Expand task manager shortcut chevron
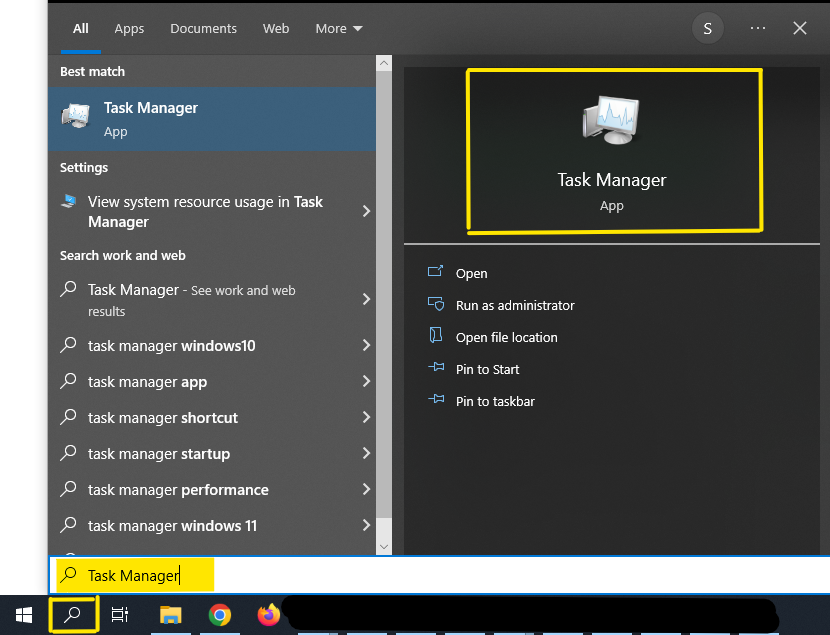Image resolution: width=830 pixels, height=635 pixels. coord(366,417)
